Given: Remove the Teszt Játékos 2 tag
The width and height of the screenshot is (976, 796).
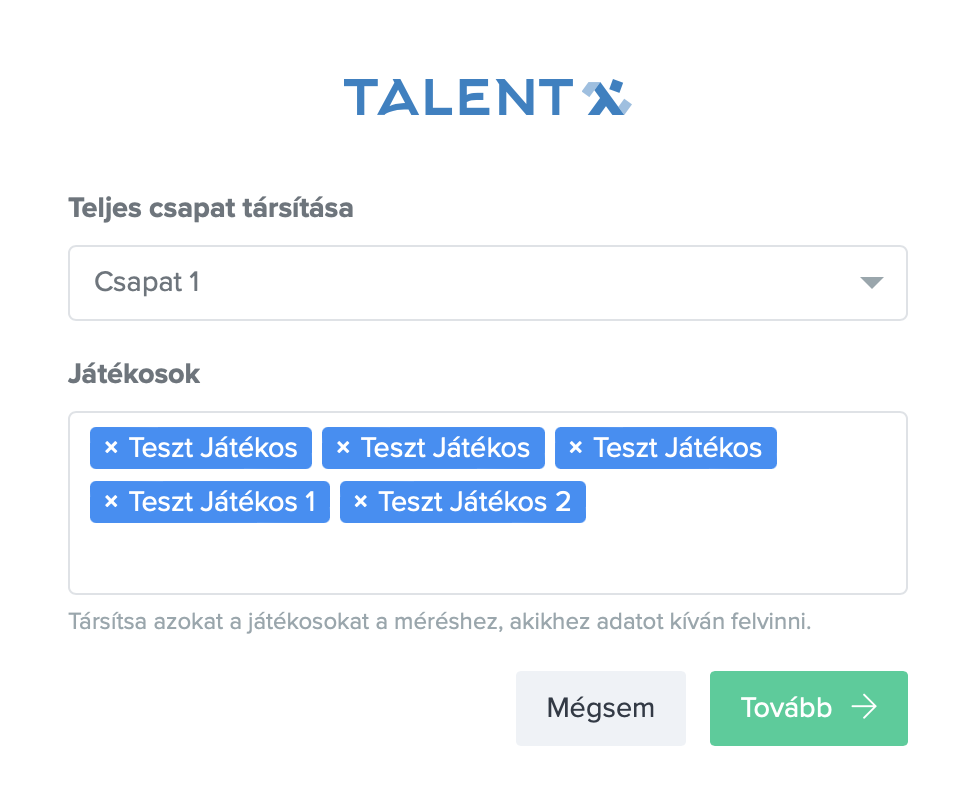Looking at the screenshot, I should [x=361, y=502].
